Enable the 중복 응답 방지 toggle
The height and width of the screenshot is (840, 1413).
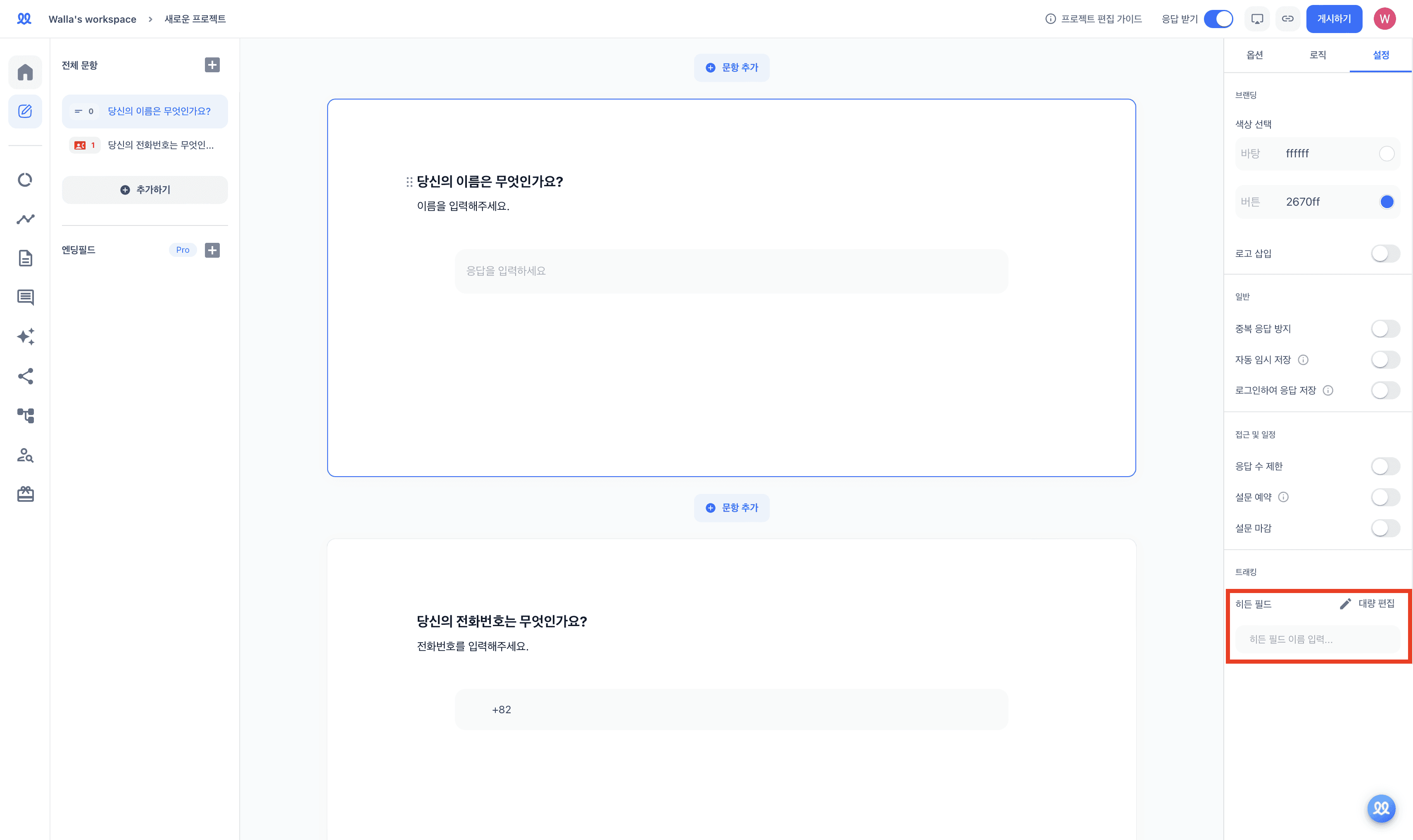(1384, 329)
